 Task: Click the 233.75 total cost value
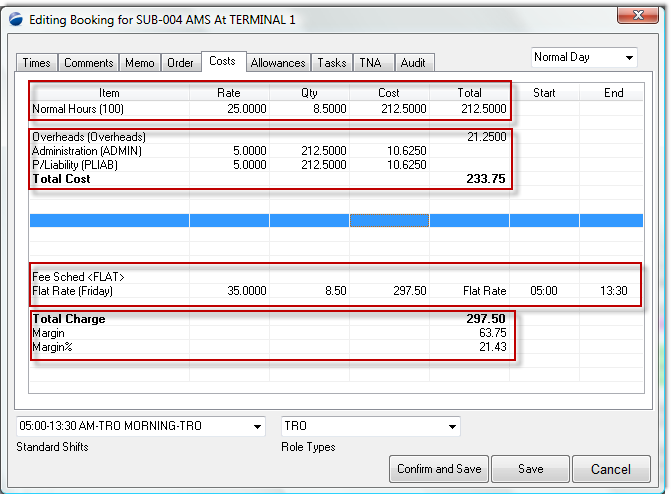coord(486,179)
